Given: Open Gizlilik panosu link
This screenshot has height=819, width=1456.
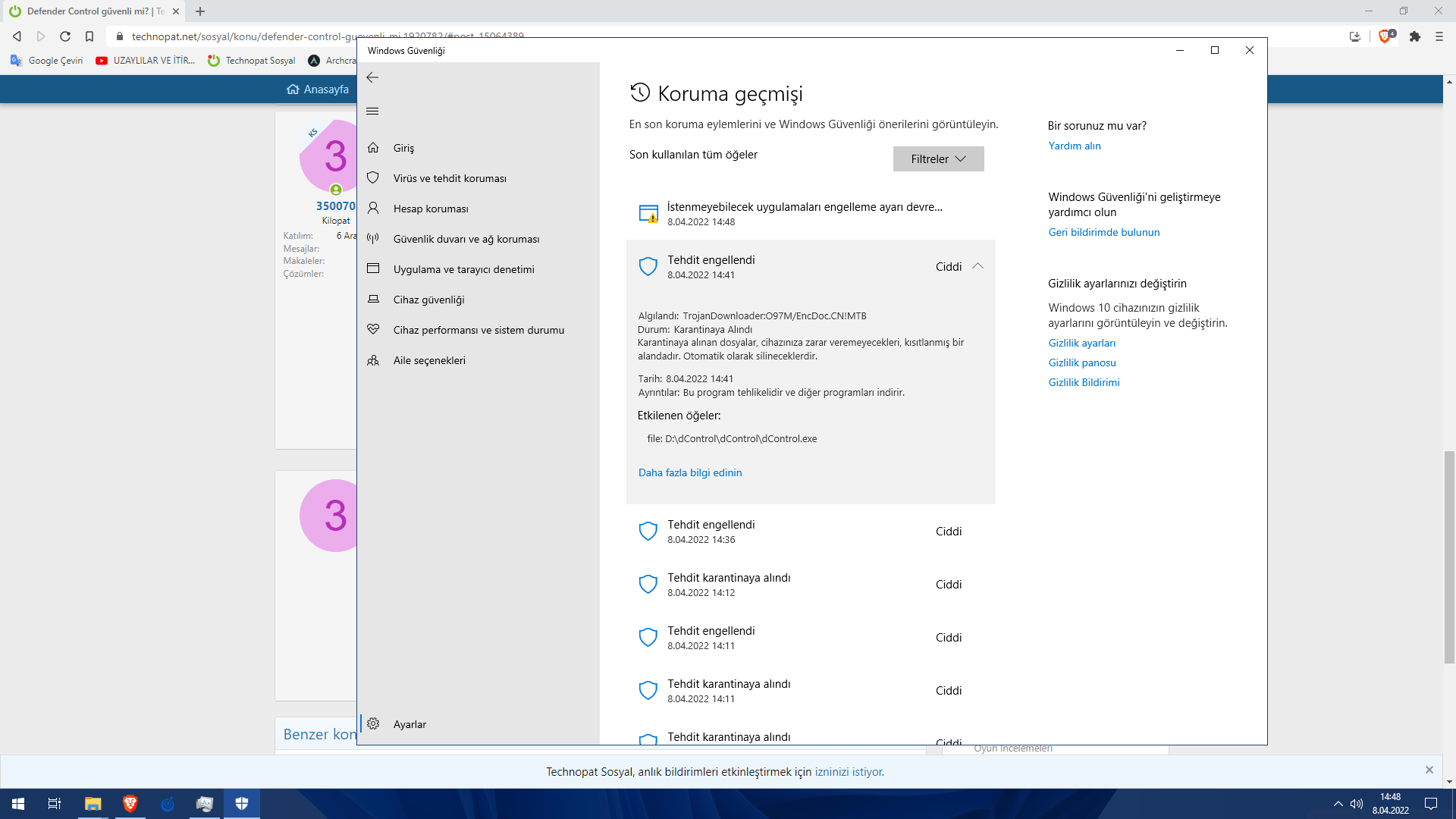Looking at the screenshot, I should coord(1081,362).
